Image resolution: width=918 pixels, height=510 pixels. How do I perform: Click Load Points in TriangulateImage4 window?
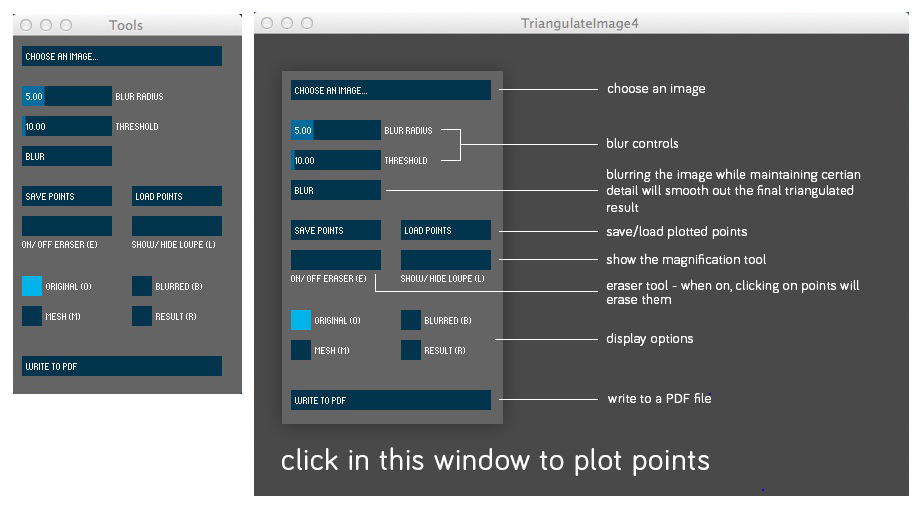[x=446, y=230]
